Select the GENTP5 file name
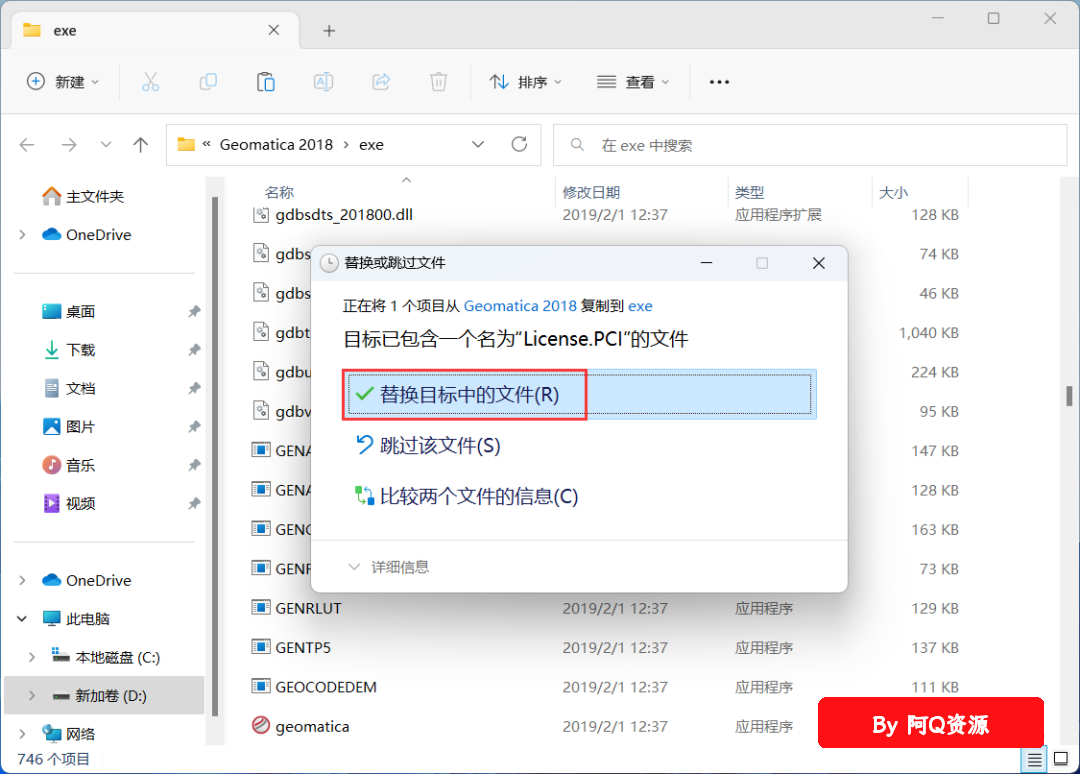The height and width of the screenshot is (774, 1080). click(x=303, y=647)
